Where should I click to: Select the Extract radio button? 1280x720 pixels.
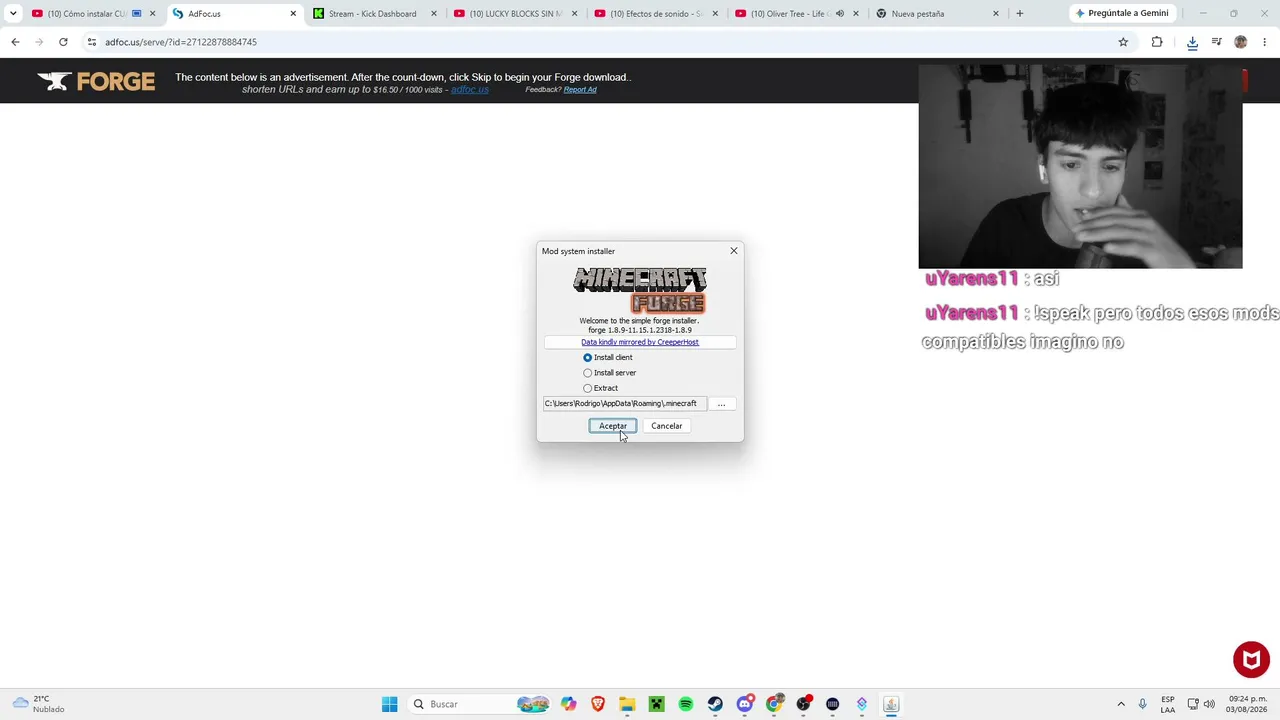(587, 388)
